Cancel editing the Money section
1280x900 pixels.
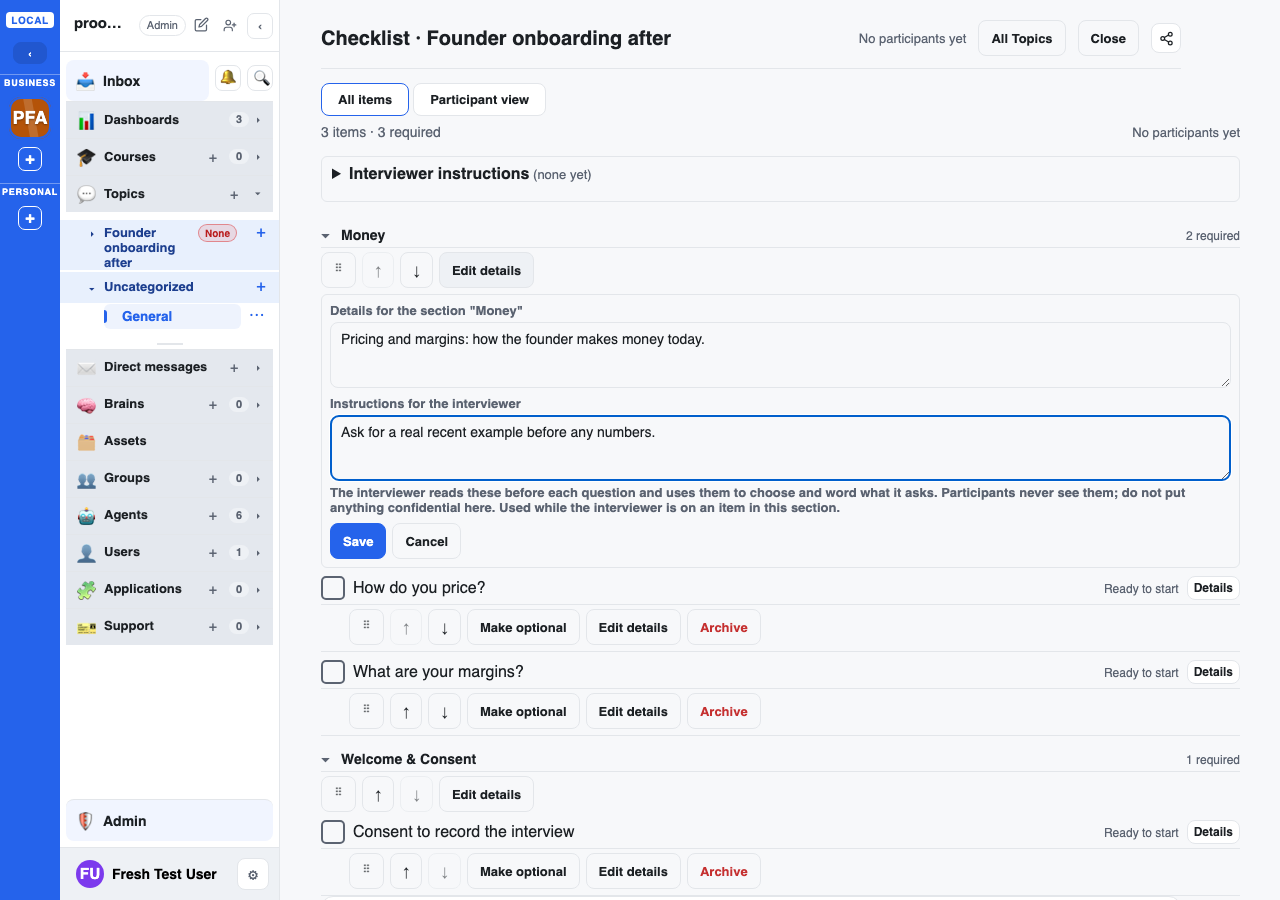426,541
